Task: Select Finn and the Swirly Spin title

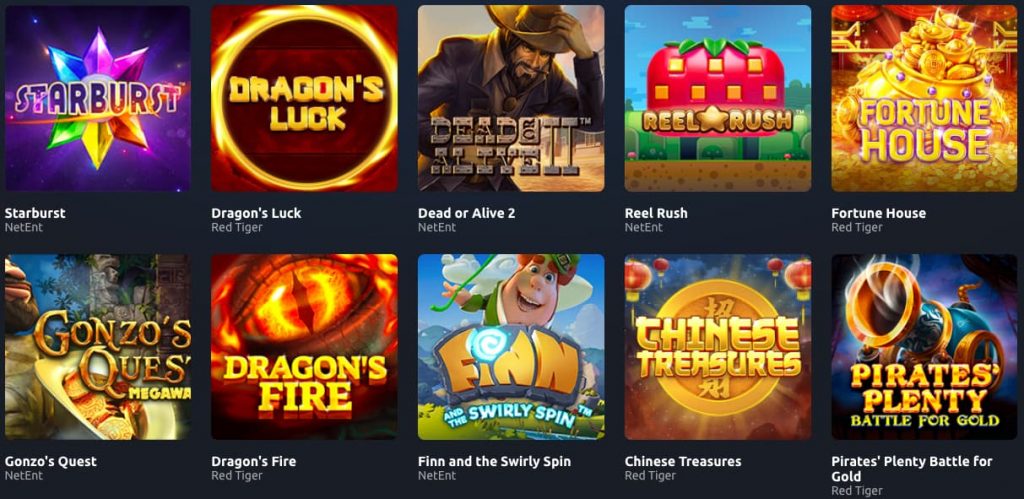Action: pos(494,461)
